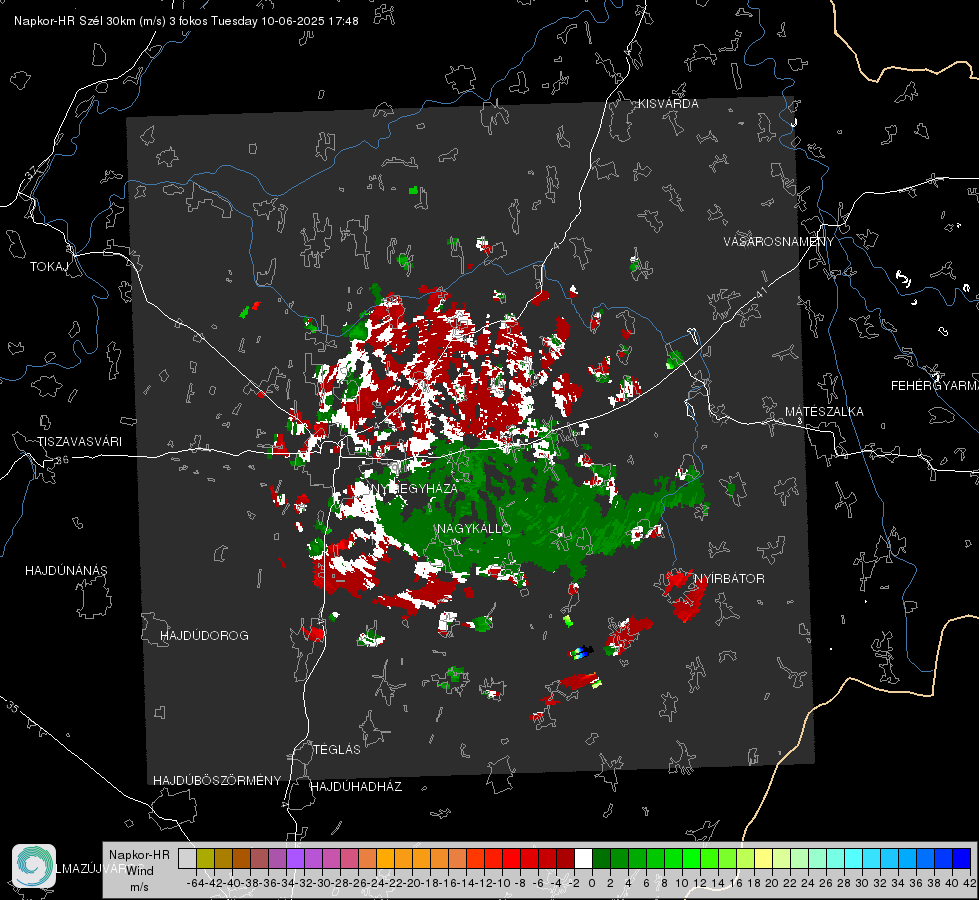Click the Wind label in the legend
The height and width of the screenshot is (900, 979).
coord(140,871)
